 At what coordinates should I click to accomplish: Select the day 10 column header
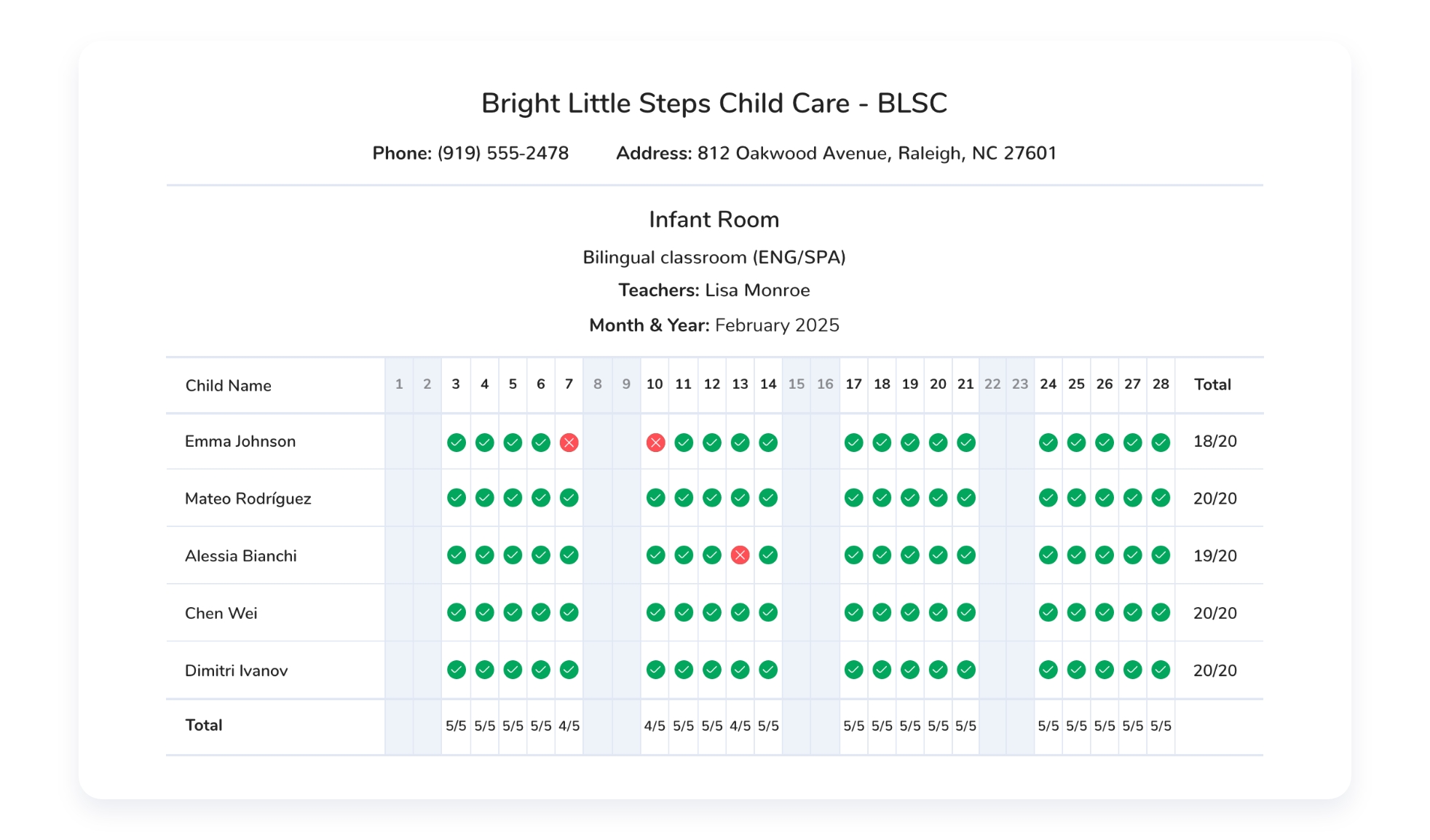[x=655, y=384]
